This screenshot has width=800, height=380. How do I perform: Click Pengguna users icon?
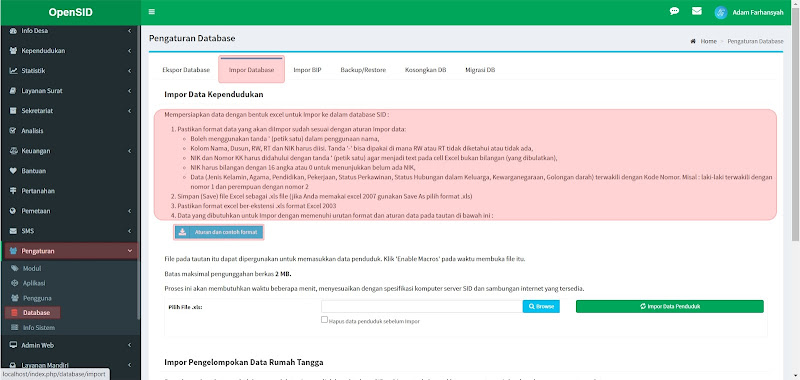point(14,298)
